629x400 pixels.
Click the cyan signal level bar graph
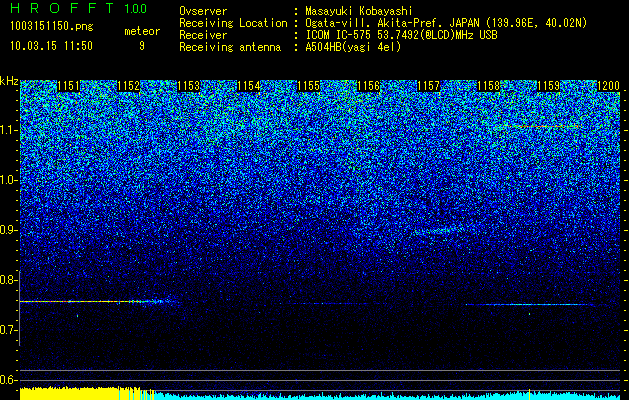[x=387, y=395]
